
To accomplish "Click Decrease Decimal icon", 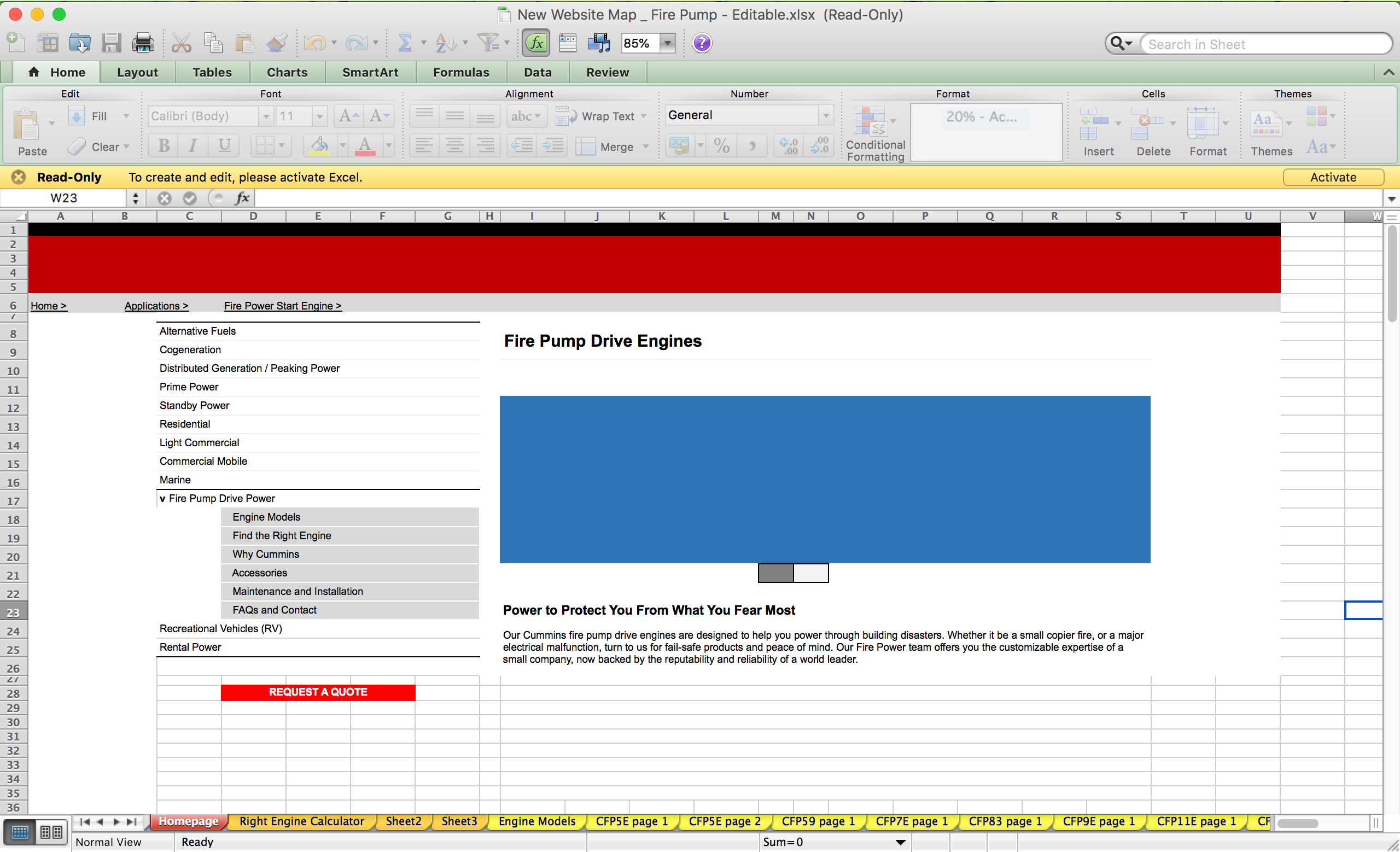I will click(819, 146).
